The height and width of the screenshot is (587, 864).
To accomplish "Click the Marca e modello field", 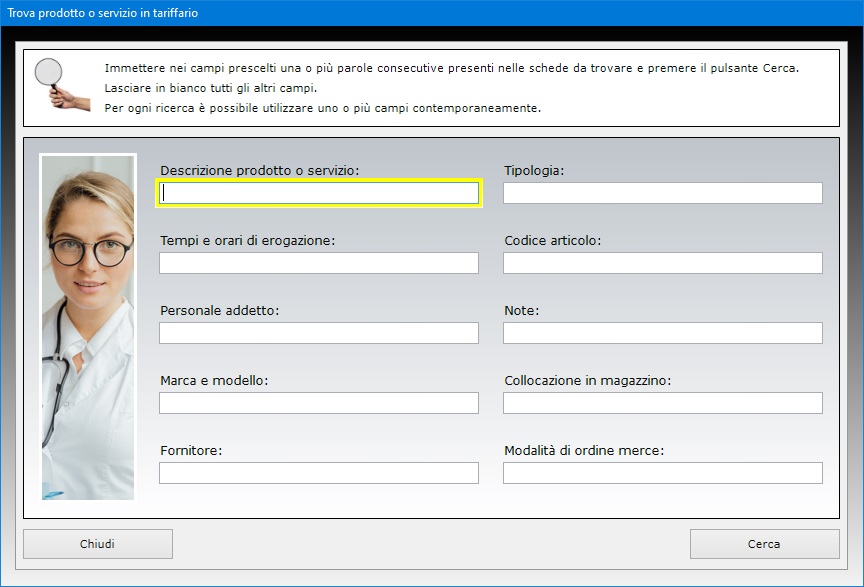I will [x=319, y=403].
